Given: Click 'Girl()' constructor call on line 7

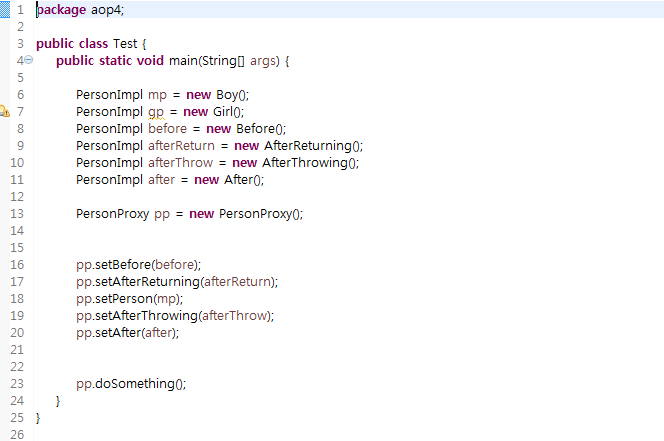Looking at the screenshot, I should tap(228, 112).
